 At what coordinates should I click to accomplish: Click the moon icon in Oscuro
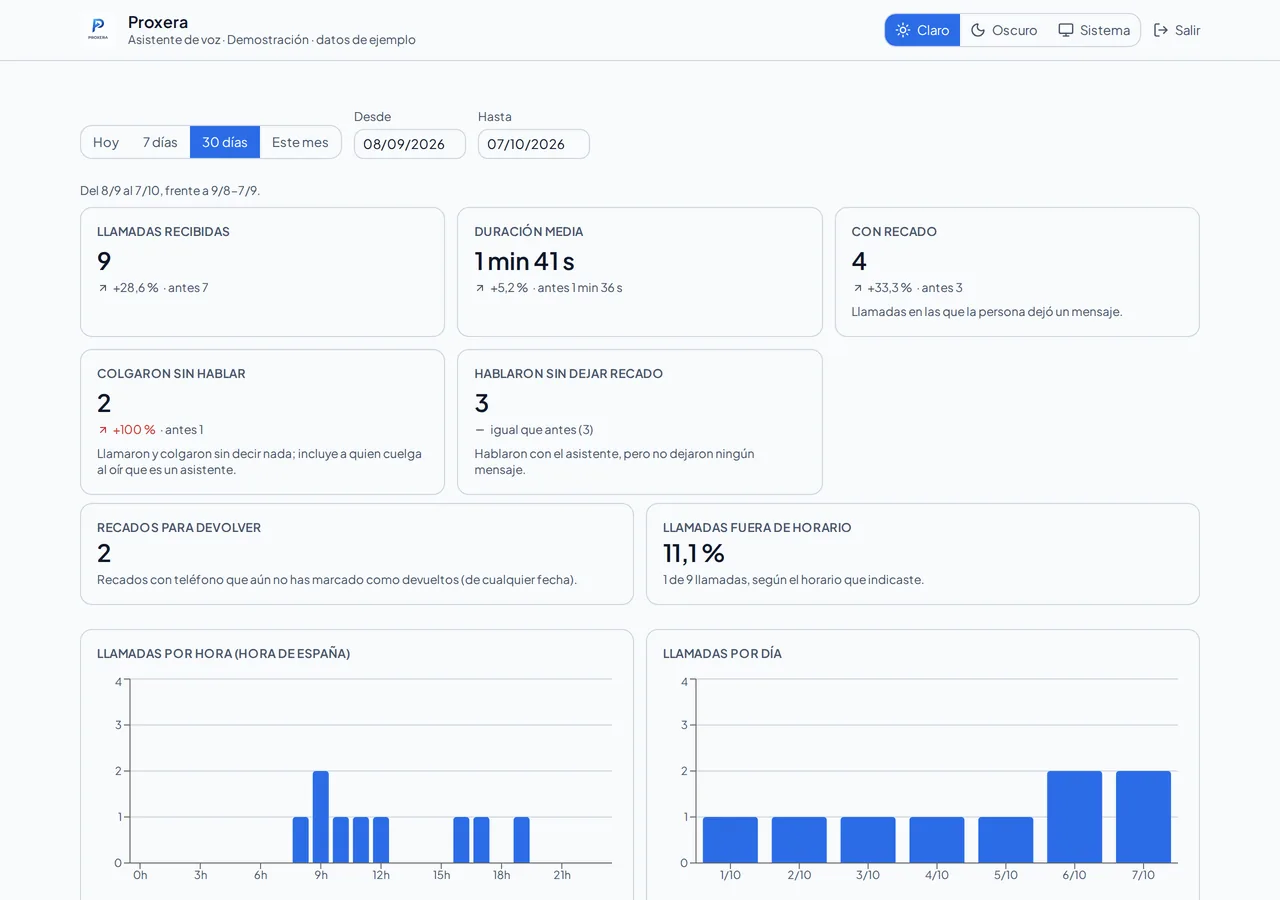(978, 30)
